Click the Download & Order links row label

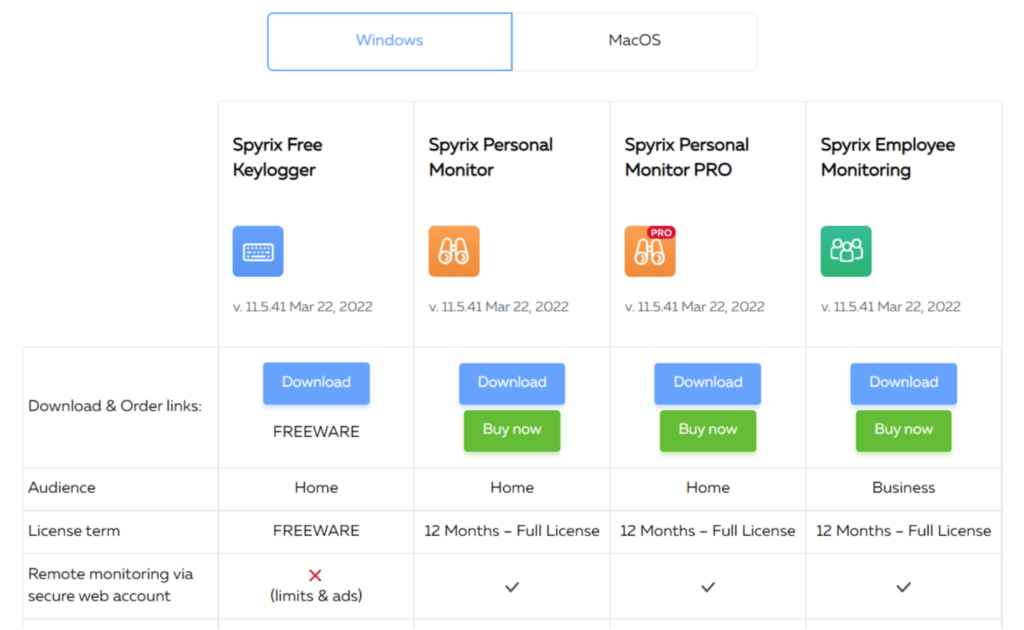pos(115,406)
